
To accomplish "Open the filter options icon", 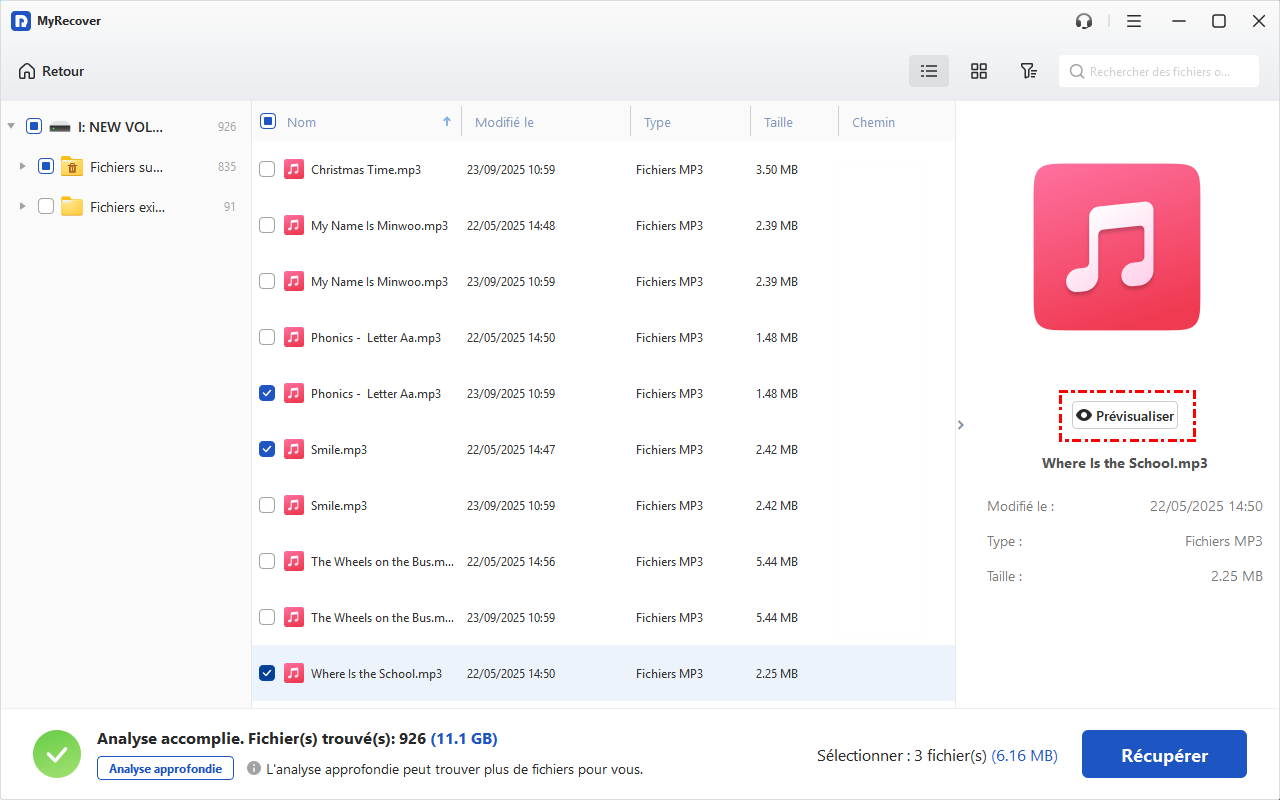I will [x=1028, y=71].
